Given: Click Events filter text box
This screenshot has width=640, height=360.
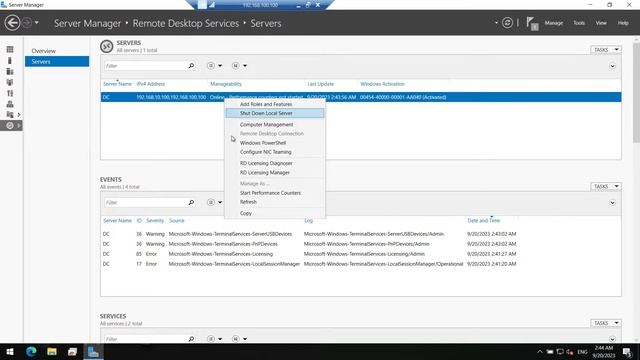Looking at the screenshot, I should pos(145,202).
